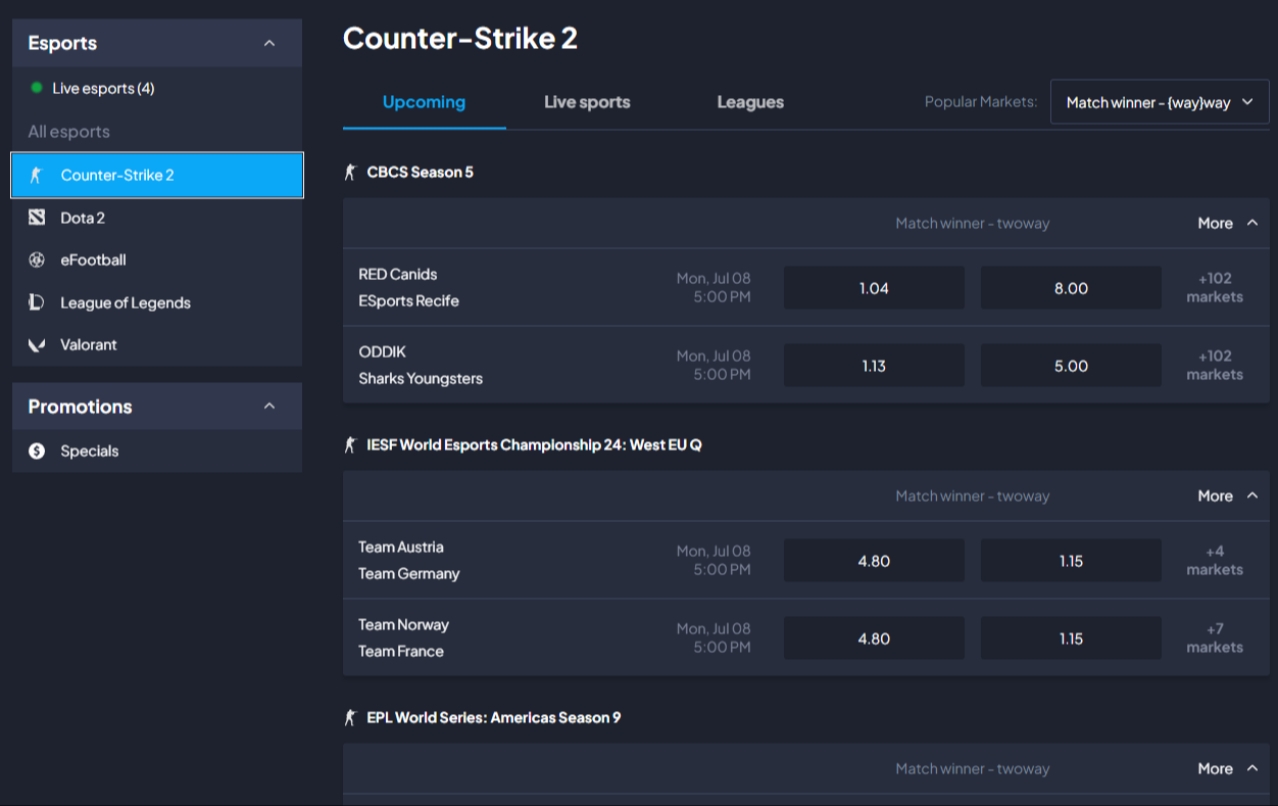
Task: Click the Team Germany name
Action: [409, 573]
